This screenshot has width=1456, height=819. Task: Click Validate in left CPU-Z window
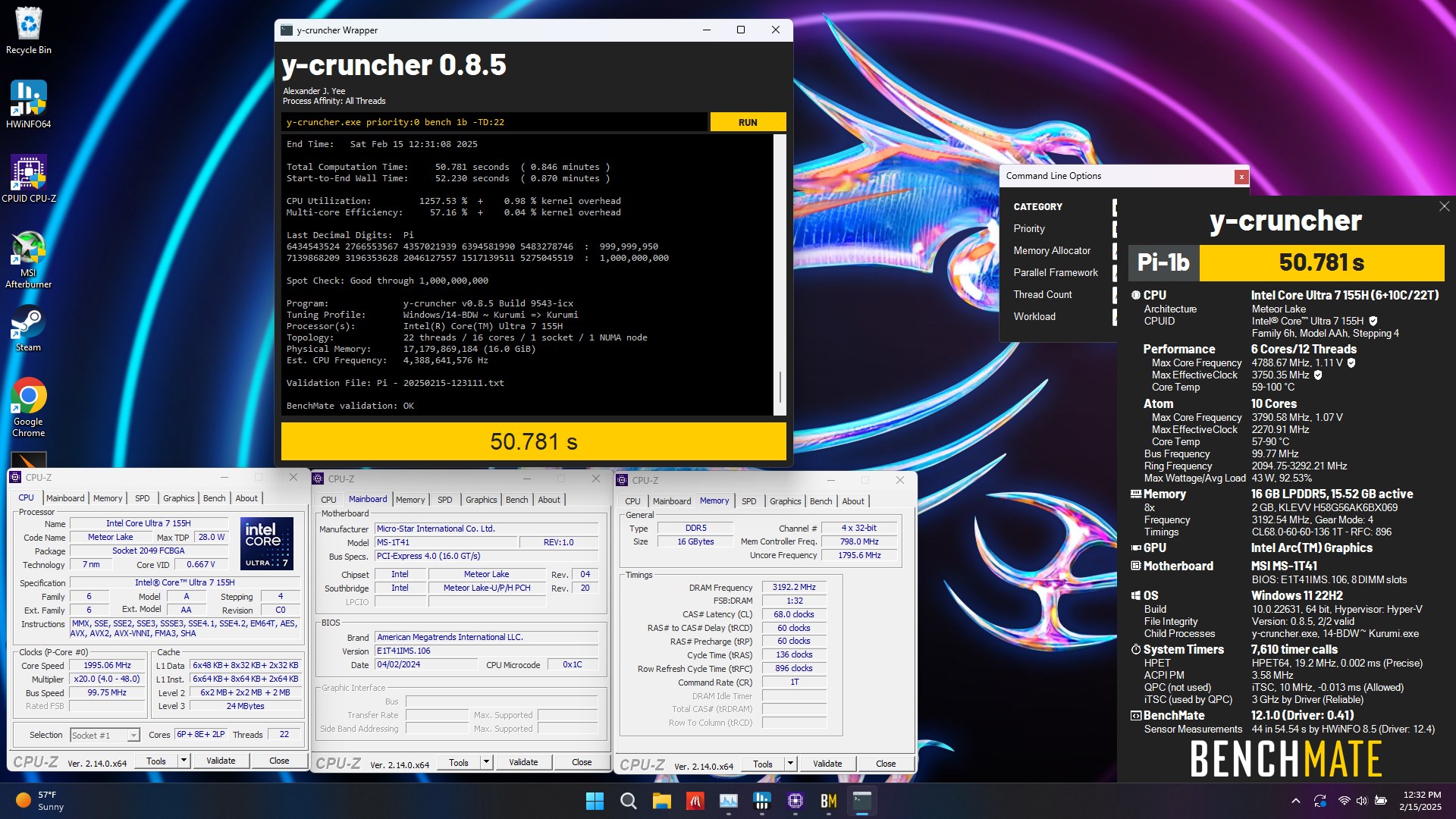(221, 761)
